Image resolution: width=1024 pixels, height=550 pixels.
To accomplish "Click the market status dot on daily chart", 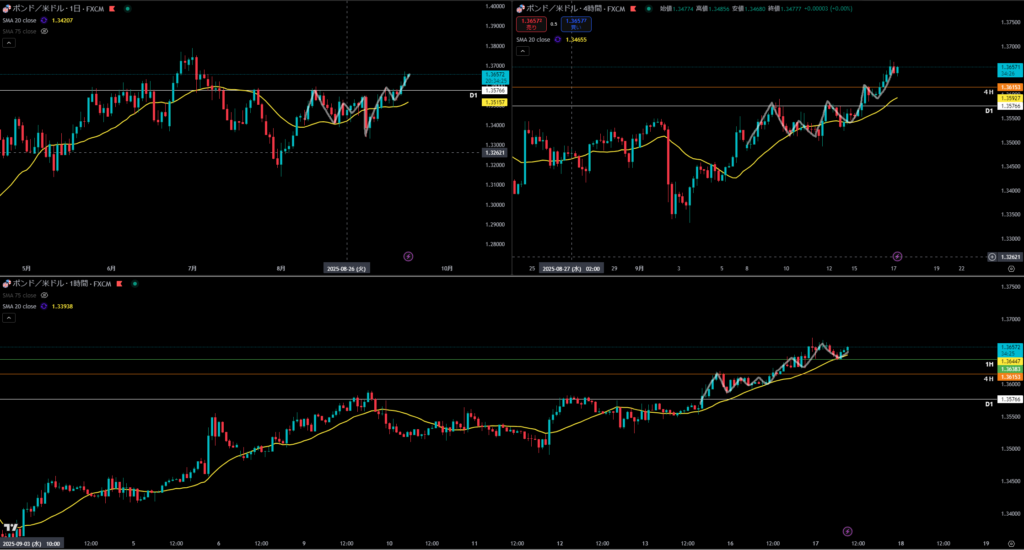I will (x=127, y=8).
